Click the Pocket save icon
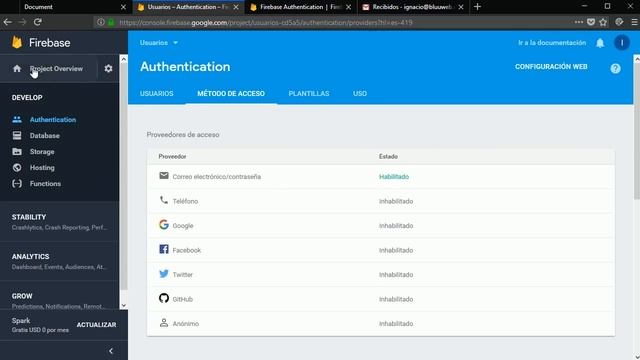Viewport: 640px width, 360px height. [591, 22]
